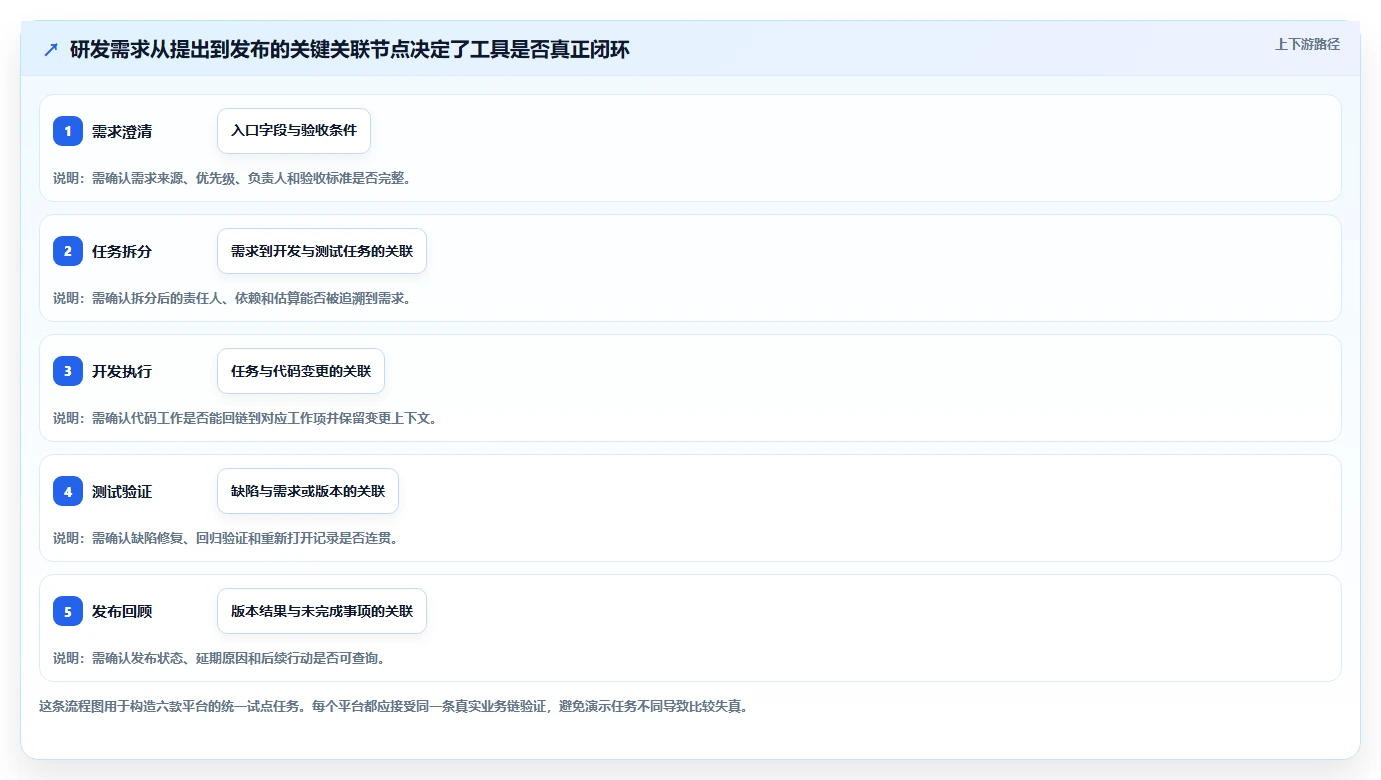Click the description about 发布状态、延期原因
Viewport: 1381px width, 780px height.
click(x=219, y=658)
